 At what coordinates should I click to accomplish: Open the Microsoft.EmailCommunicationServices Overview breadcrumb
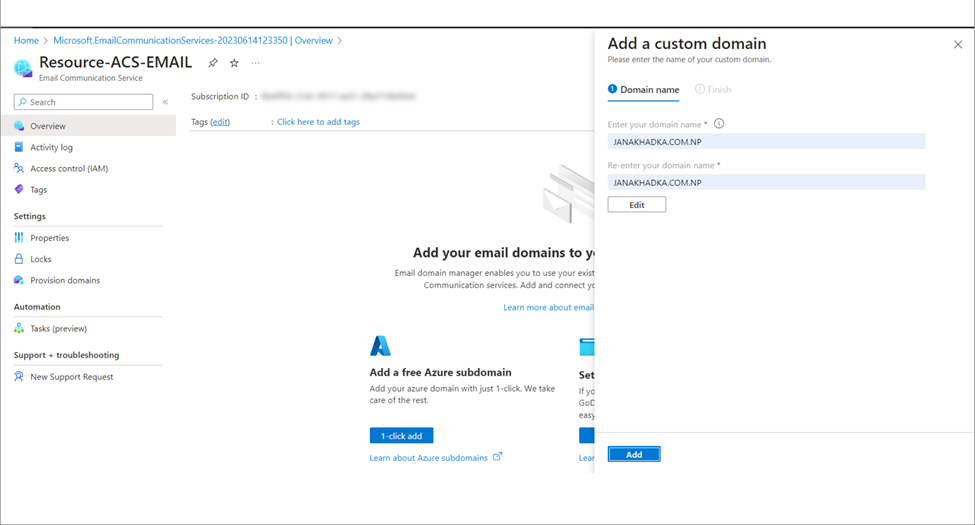pos(193,40)
